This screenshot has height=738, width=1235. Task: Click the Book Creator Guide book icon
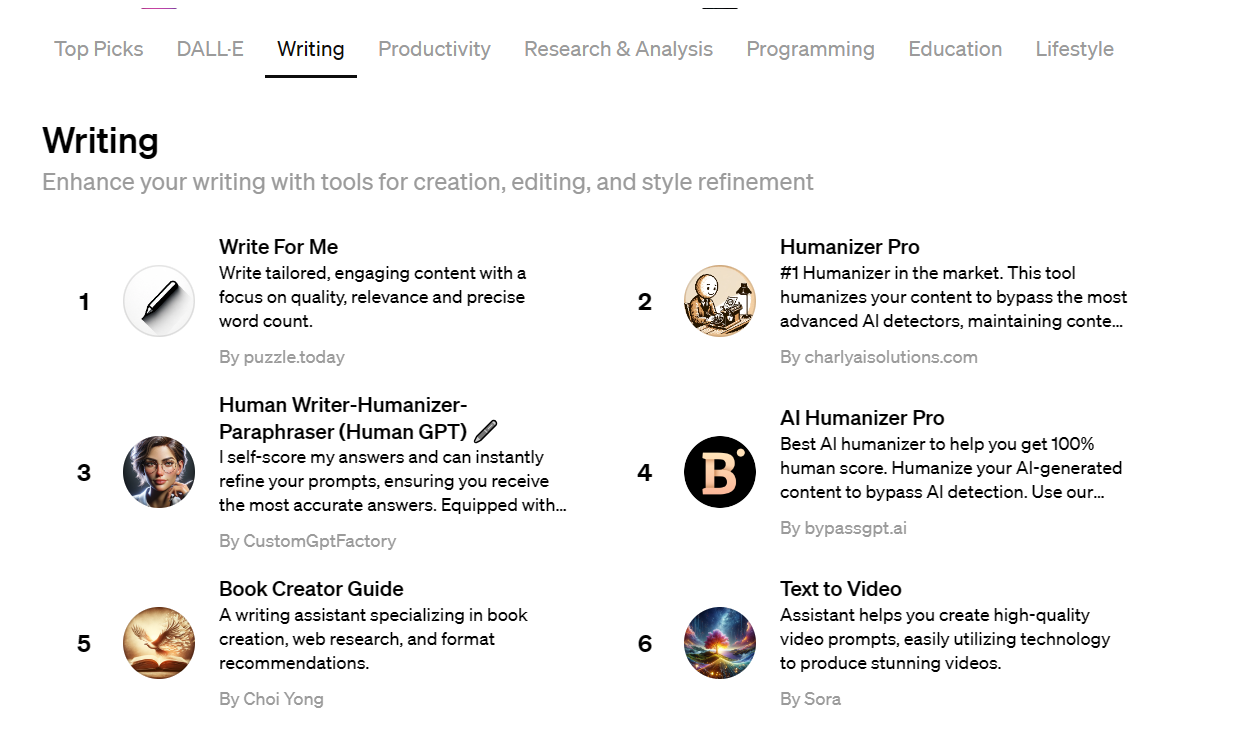(159, 643)
